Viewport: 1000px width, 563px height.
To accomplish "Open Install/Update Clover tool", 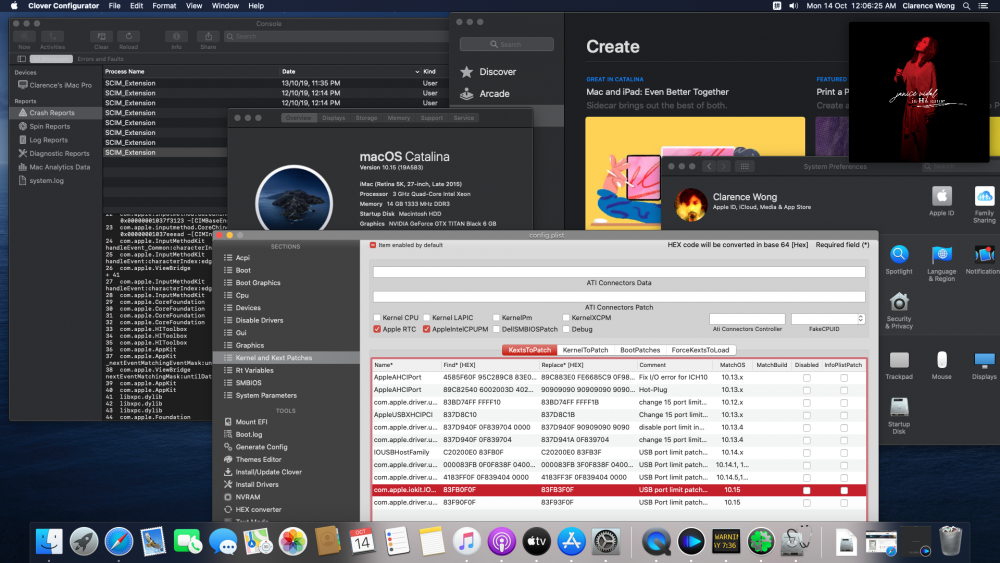I will 268,472.
